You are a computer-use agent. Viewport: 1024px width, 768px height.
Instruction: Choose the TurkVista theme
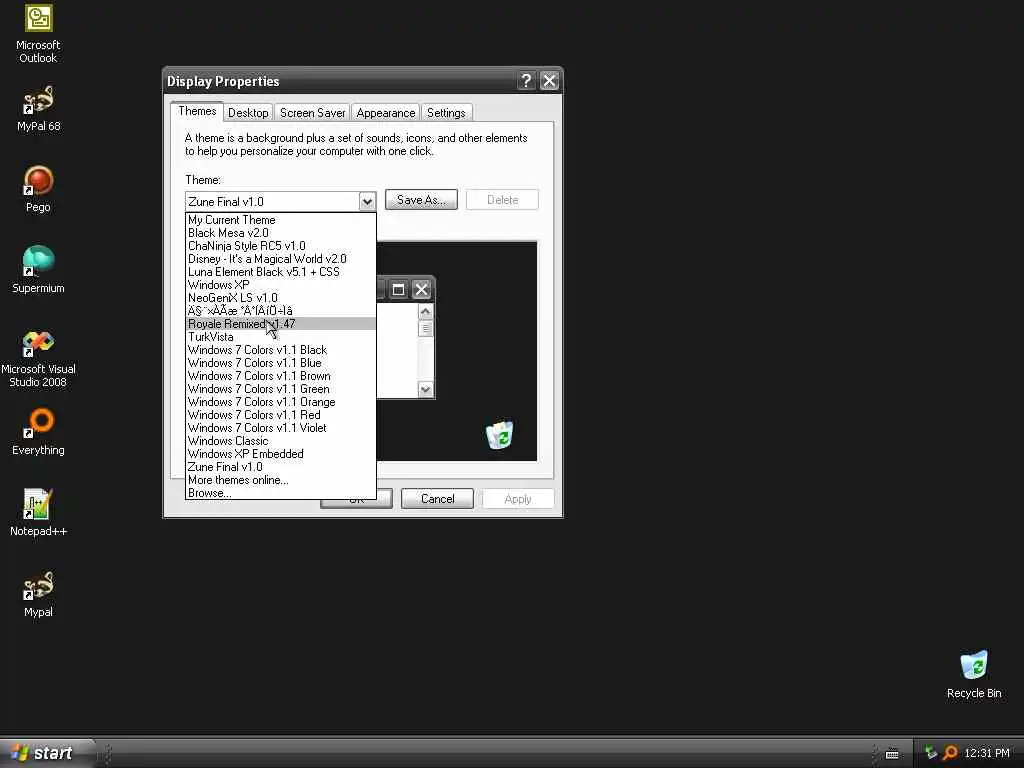tap(281, 337)
